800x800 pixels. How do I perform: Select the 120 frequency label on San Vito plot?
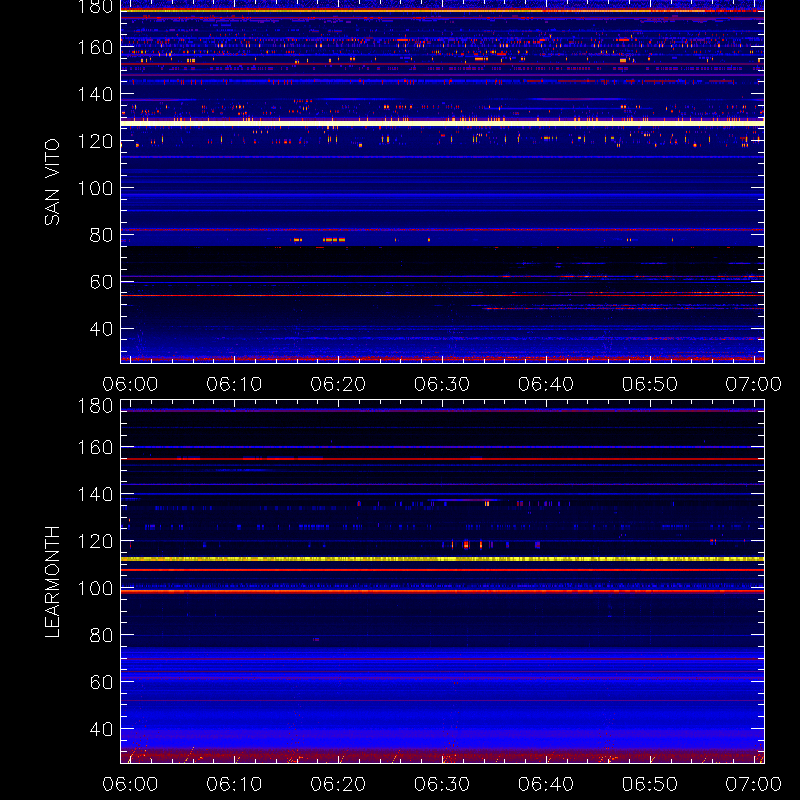coord(95,141)
